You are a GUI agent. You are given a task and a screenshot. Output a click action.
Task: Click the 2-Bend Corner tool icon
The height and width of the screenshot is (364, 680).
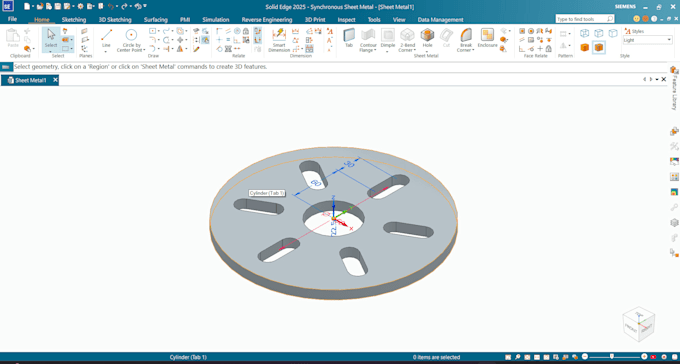click(x=407, y=36)
